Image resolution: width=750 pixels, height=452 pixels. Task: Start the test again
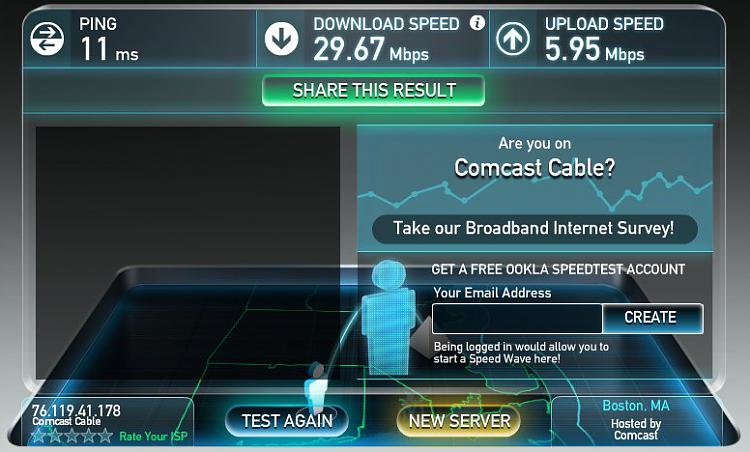click(287, 421)
